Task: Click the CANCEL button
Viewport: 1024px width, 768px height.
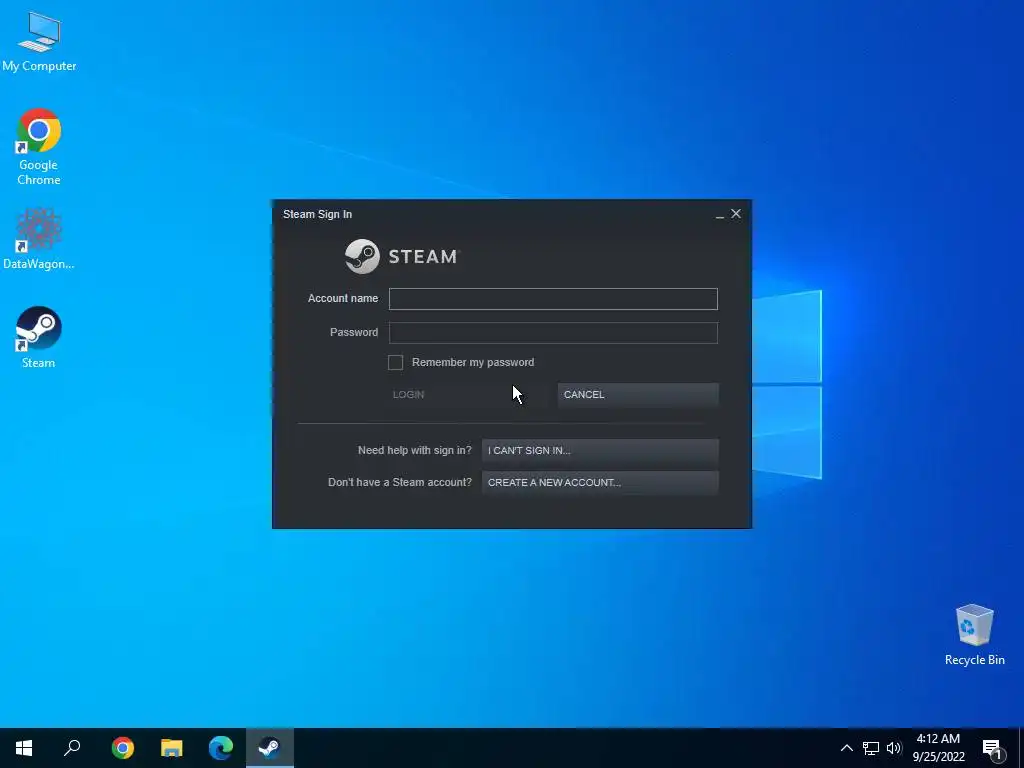Action: [638, 394]
